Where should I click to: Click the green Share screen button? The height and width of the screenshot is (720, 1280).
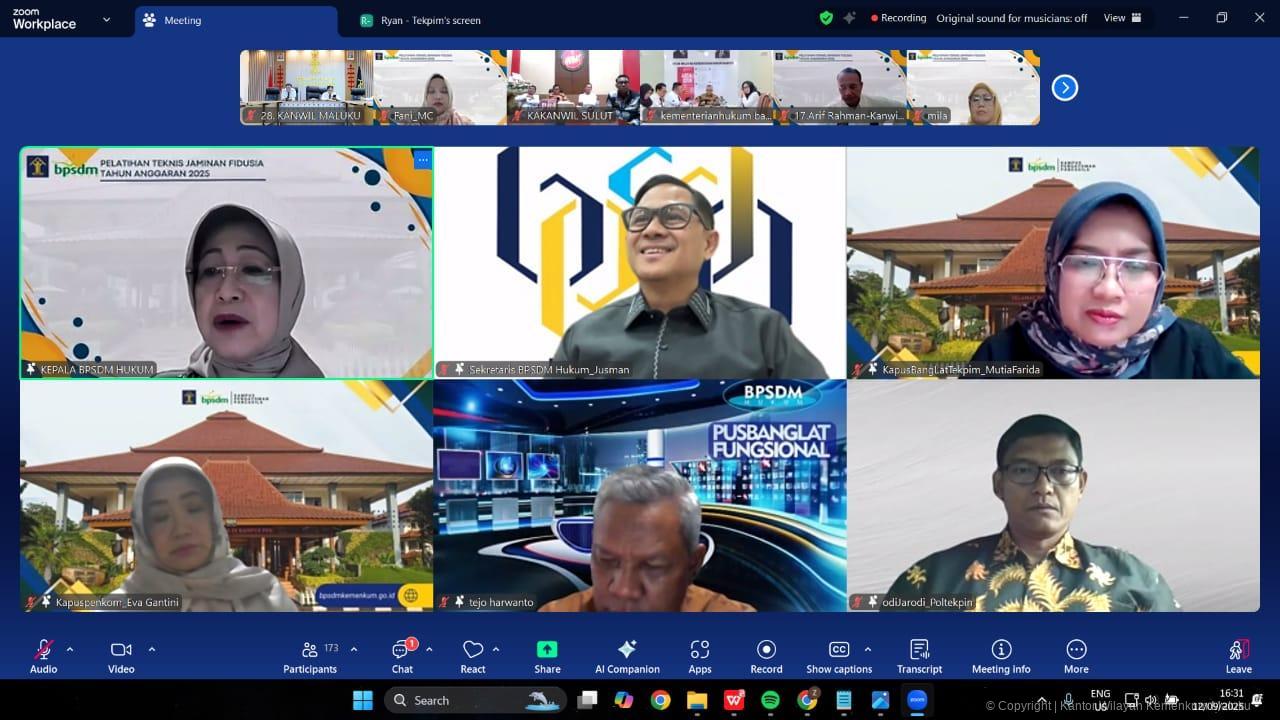(547, 655)
